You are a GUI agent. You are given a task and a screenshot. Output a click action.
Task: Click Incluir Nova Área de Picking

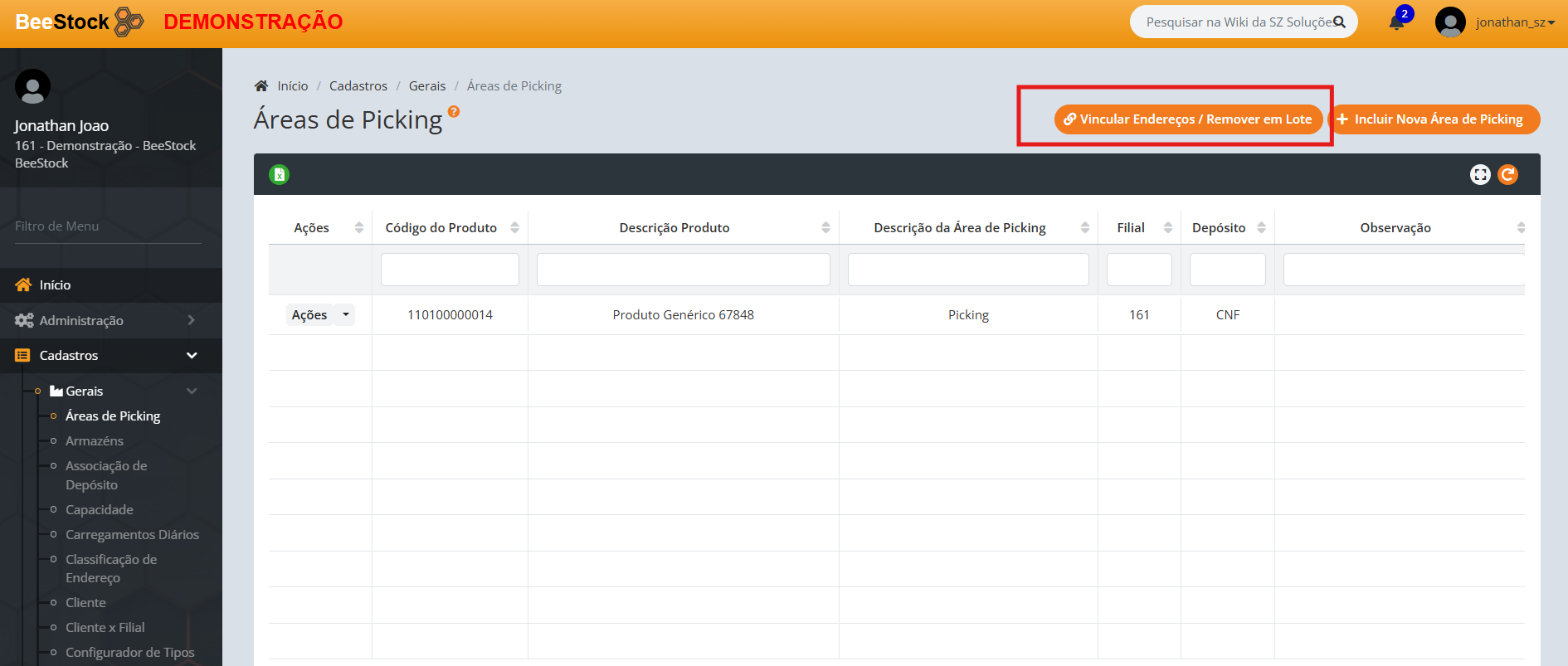(x=1435, y=119)
